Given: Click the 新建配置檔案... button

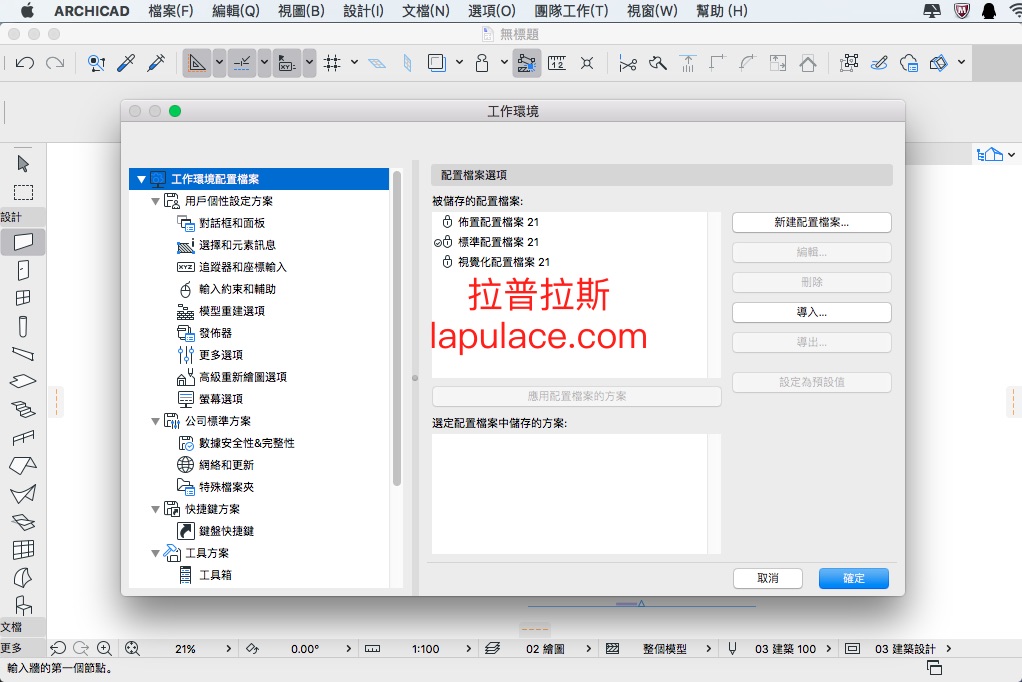Looking at the screenshot, I should (x=811, y=222).
